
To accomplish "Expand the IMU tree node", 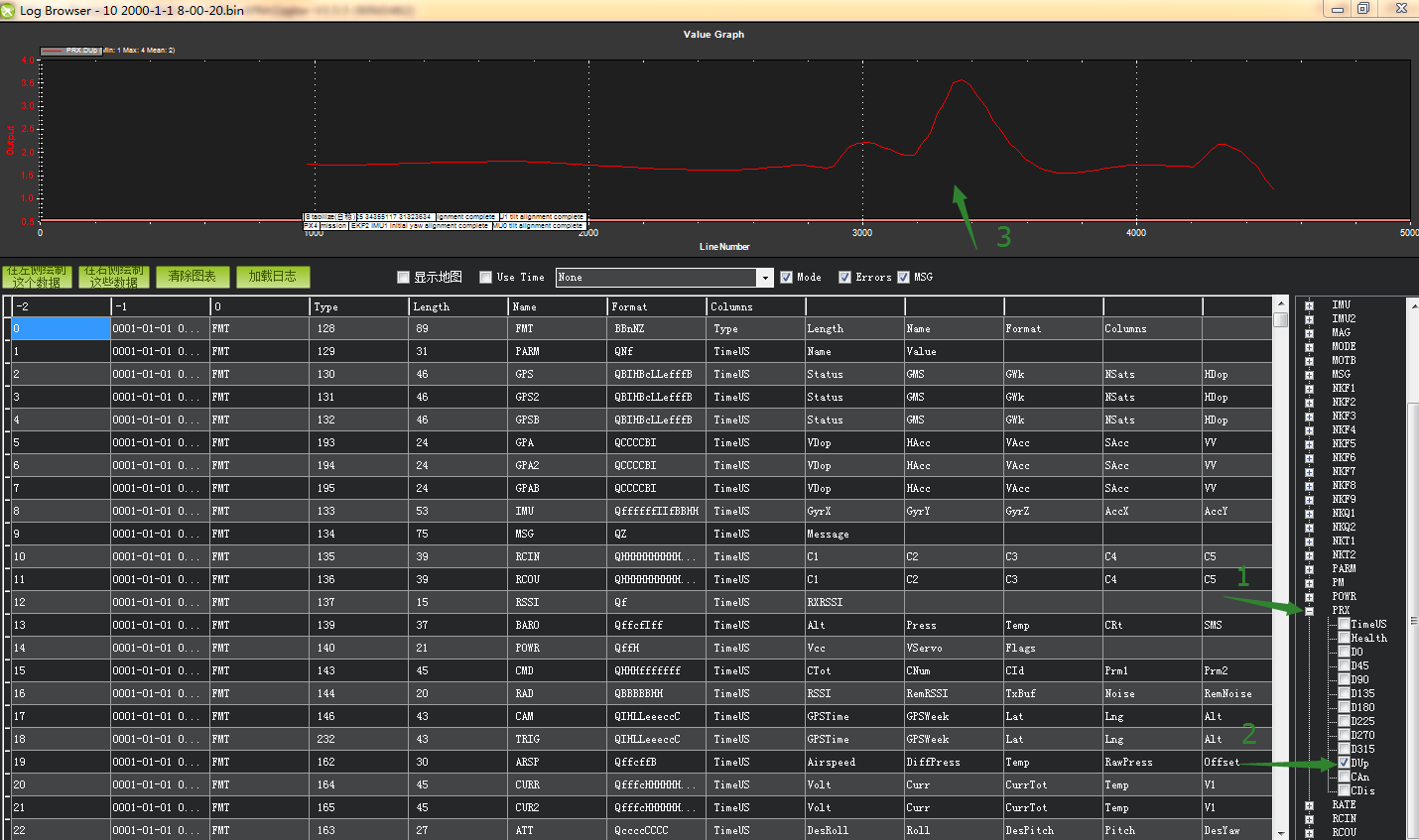I will tap(1309, 305).
